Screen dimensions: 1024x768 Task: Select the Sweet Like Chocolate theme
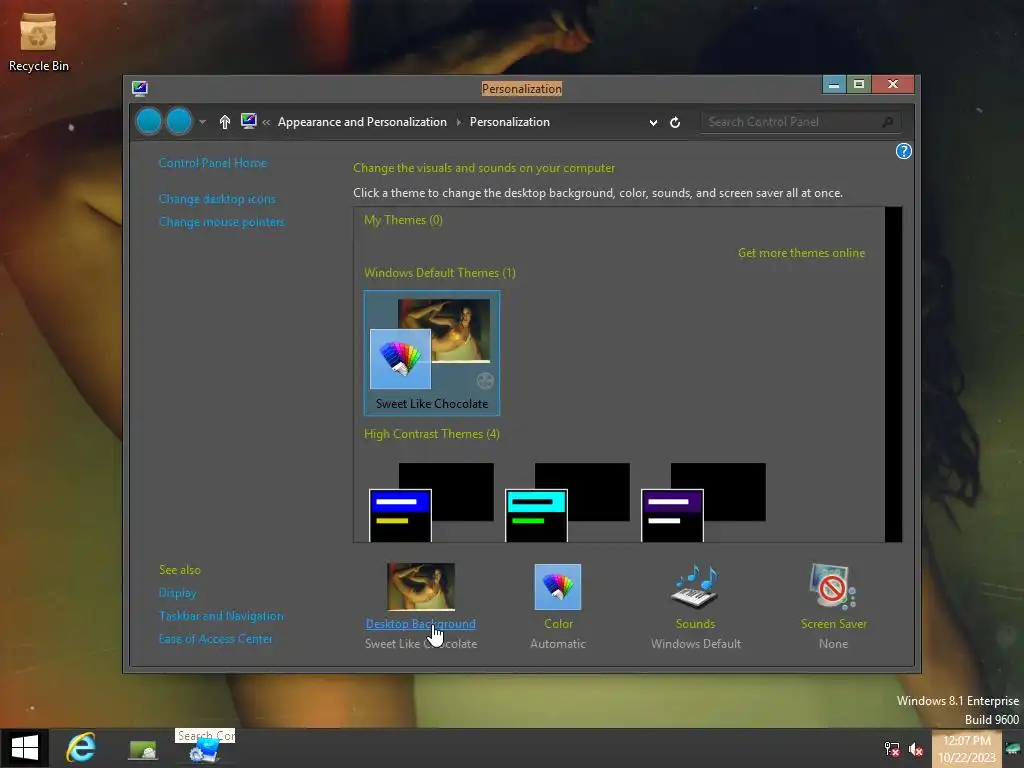point(432,353)
